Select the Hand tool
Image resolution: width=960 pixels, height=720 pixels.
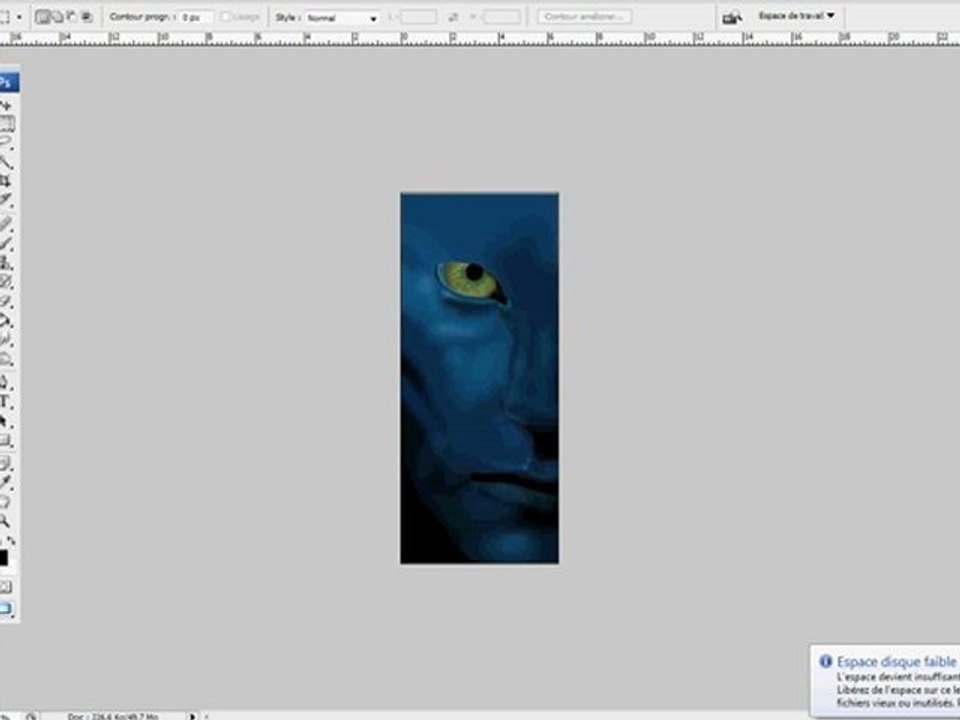[6, 502]
